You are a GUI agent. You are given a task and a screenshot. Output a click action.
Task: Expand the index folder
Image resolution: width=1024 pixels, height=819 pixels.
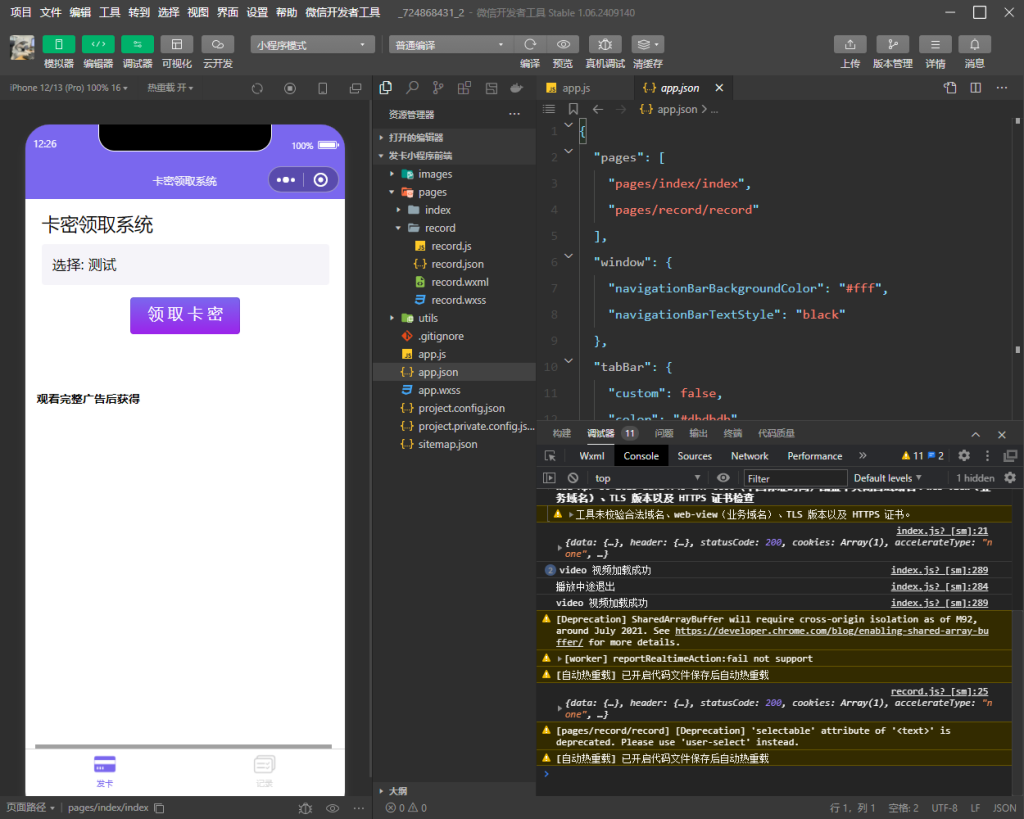click(x=455, y=210)
